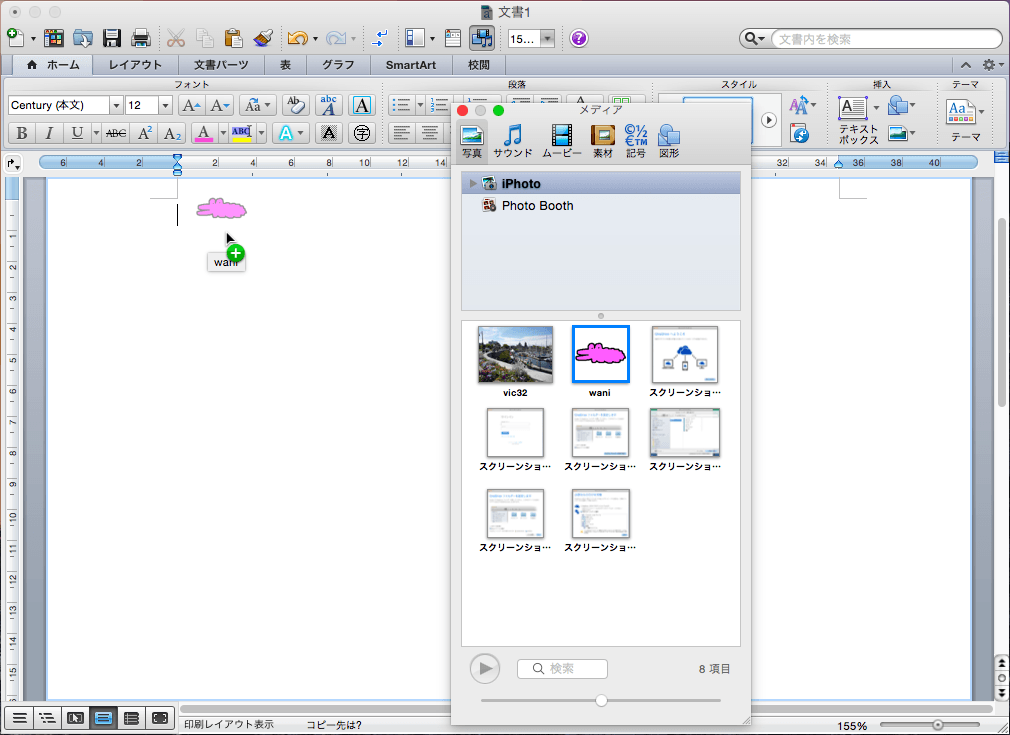This screenshot has height=735, width=1010.
Task: Open the Toolbox from the toolbar
Action: point(453,39)
